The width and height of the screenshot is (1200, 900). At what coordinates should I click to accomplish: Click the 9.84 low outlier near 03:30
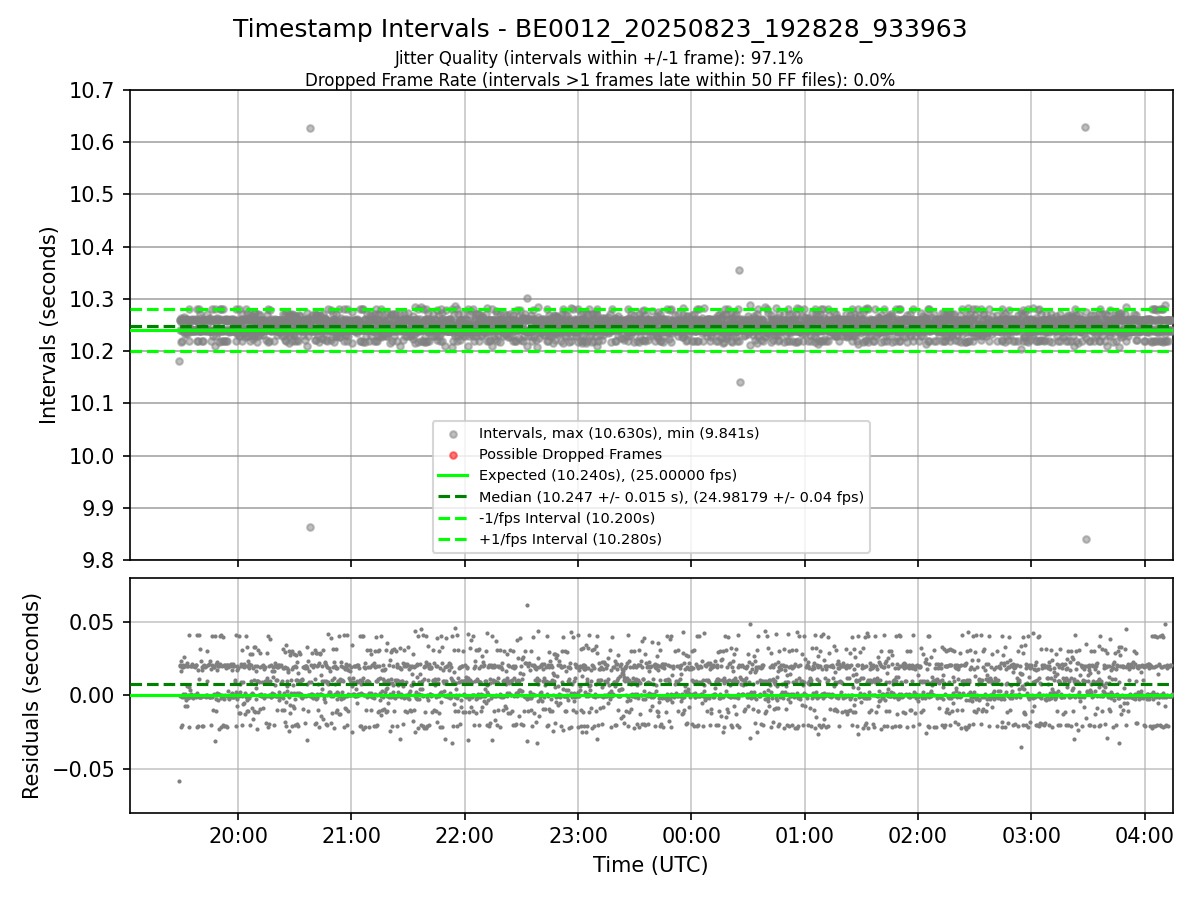(1086, 539)
